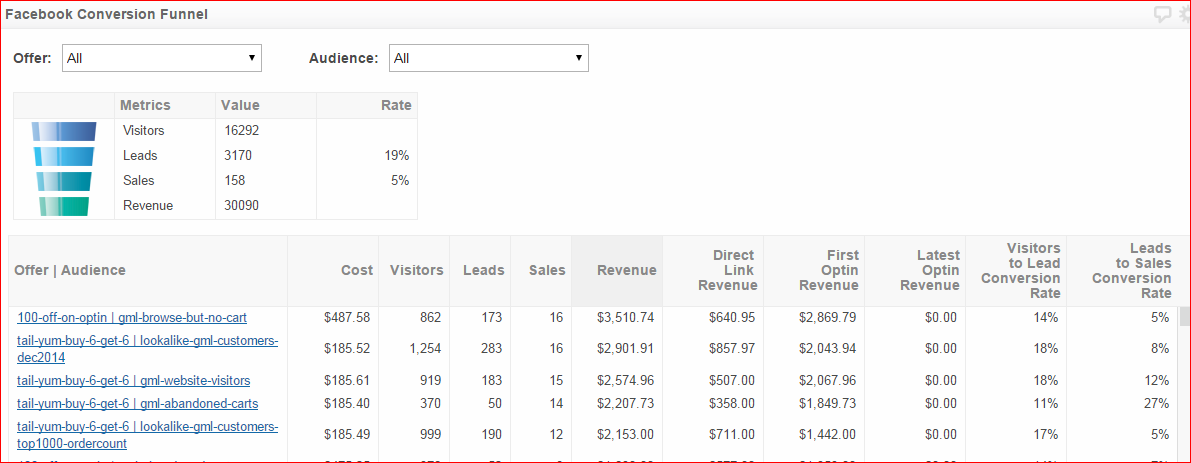Select revenue cell $2,574.96
This screenshot has height=463, width=1191.
coord(626,380)
